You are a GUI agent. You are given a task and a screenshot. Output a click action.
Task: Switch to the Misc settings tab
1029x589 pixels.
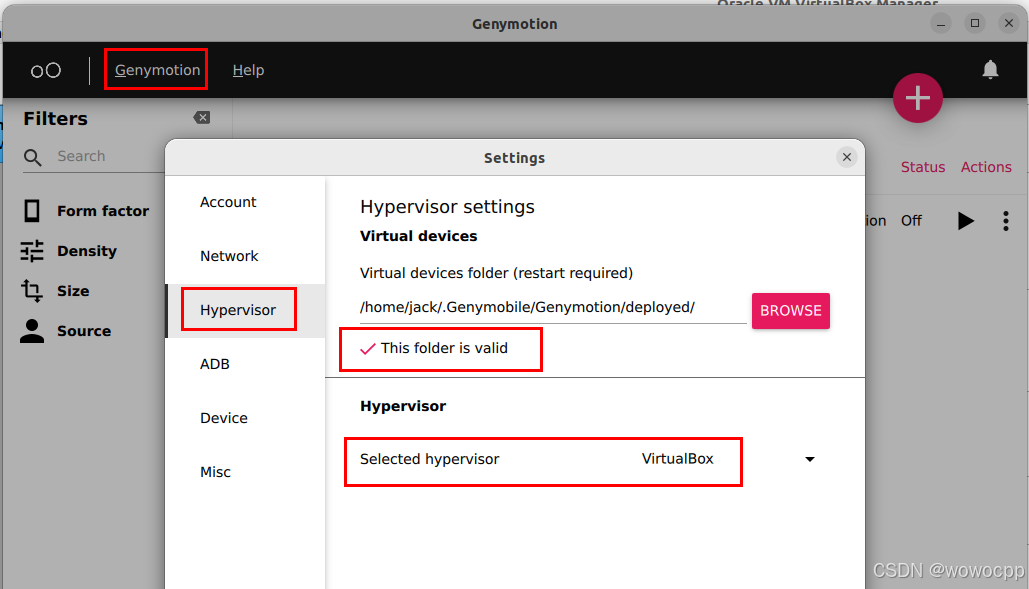point(245,472)
